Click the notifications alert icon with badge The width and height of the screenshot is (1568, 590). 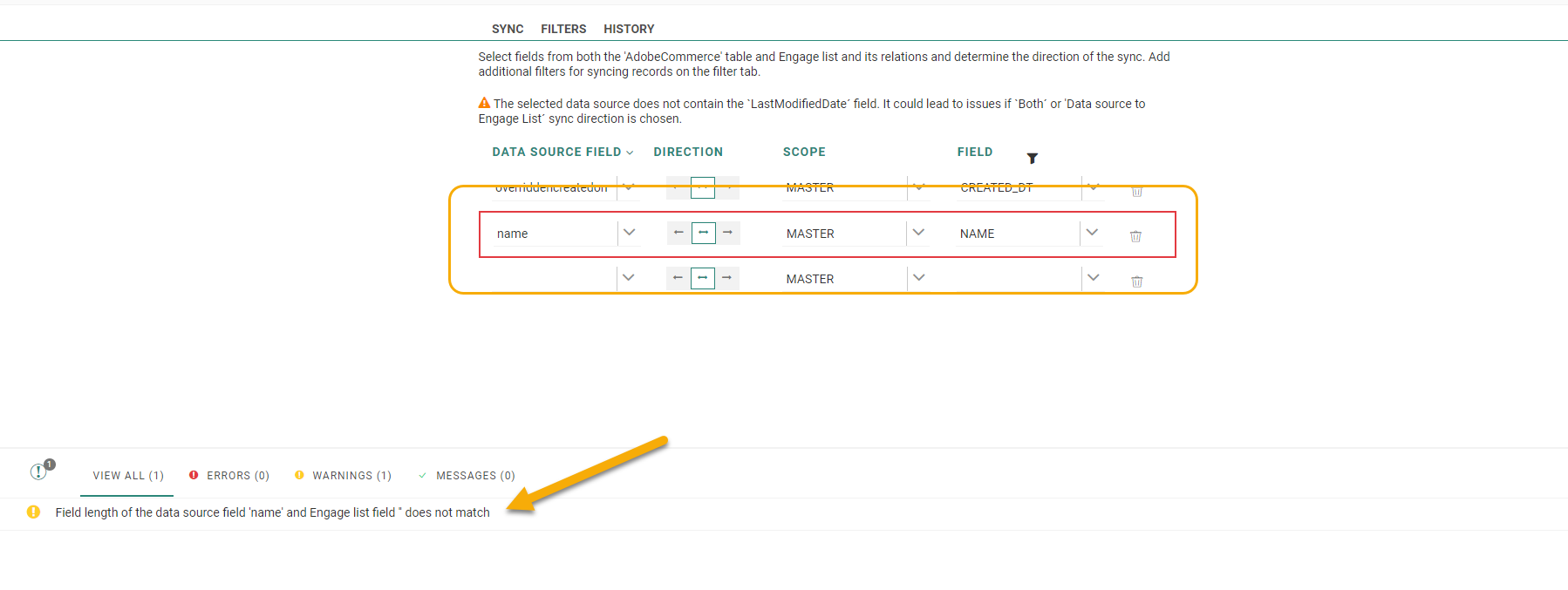[40, 471]
